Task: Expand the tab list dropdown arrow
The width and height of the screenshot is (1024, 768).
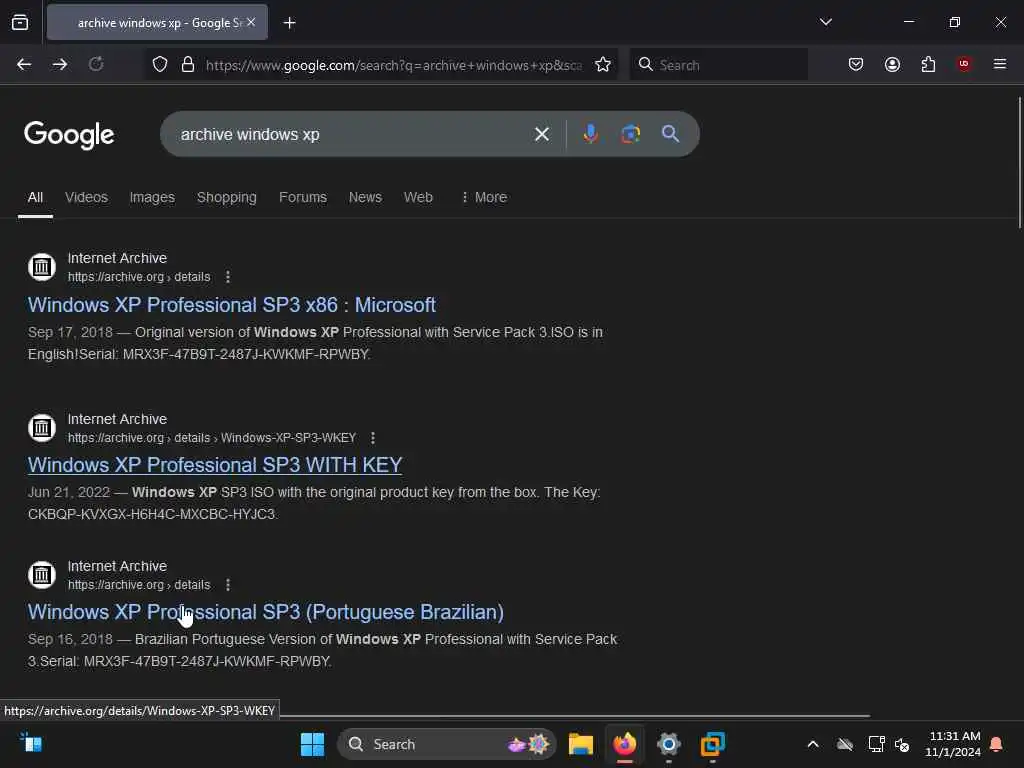Action: point(825,22)
